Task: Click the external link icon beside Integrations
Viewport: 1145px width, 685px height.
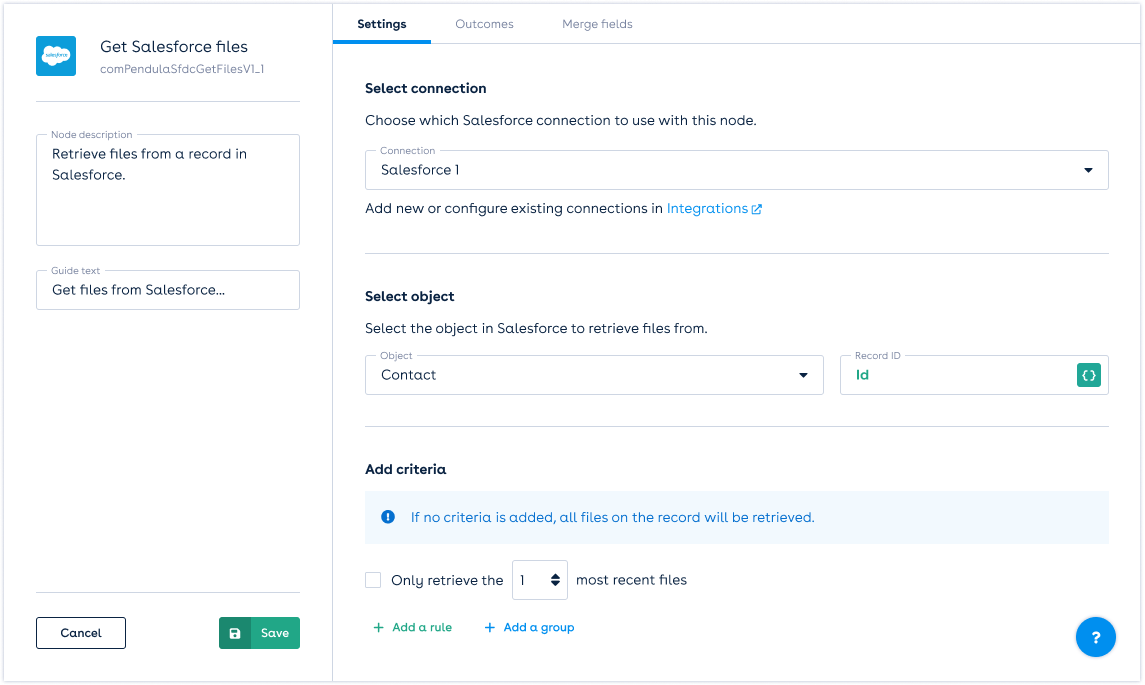Action: (x=757, y=209)
